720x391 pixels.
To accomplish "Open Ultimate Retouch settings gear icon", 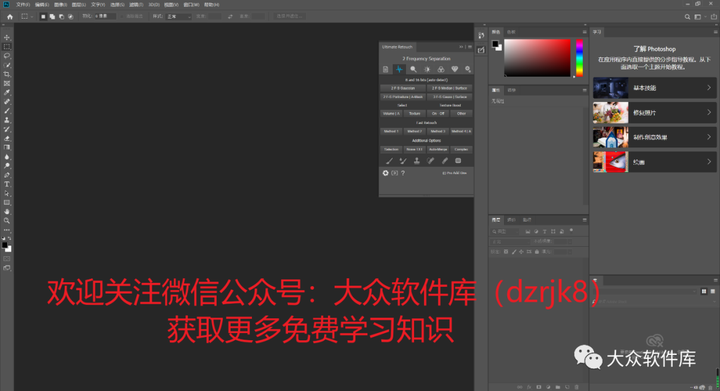I will 386,173.
